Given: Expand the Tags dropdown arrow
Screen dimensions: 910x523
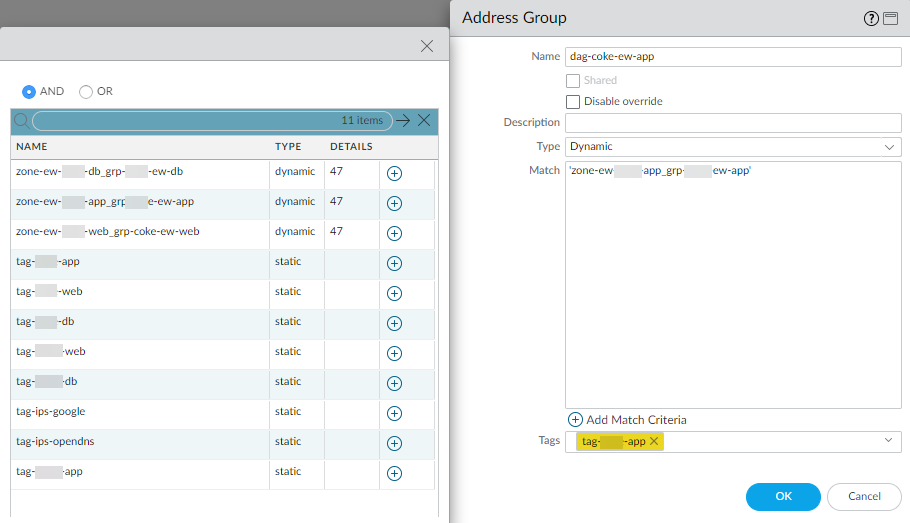Looking at the screenshot, I should click(888, 441).
